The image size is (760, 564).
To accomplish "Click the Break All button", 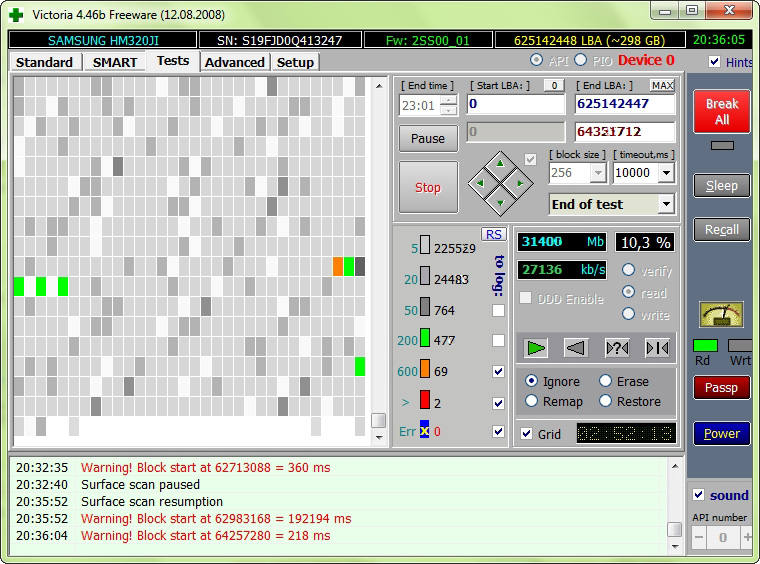I will 722,111.
